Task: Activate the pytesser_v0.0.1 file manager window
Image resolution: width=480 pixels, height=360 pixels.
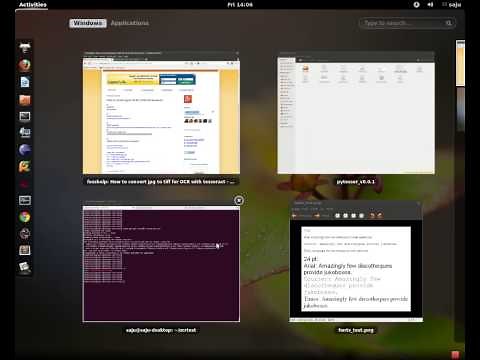Action: click(356, 113)
